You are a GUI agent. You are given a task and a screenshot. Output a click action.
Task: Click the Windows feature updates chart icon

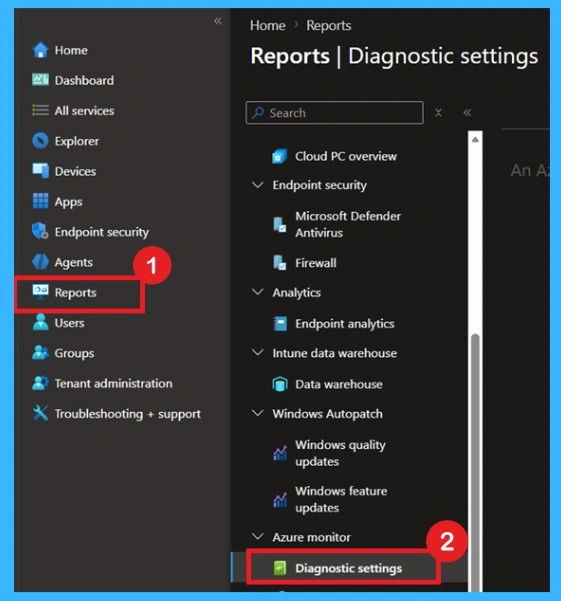280,499
